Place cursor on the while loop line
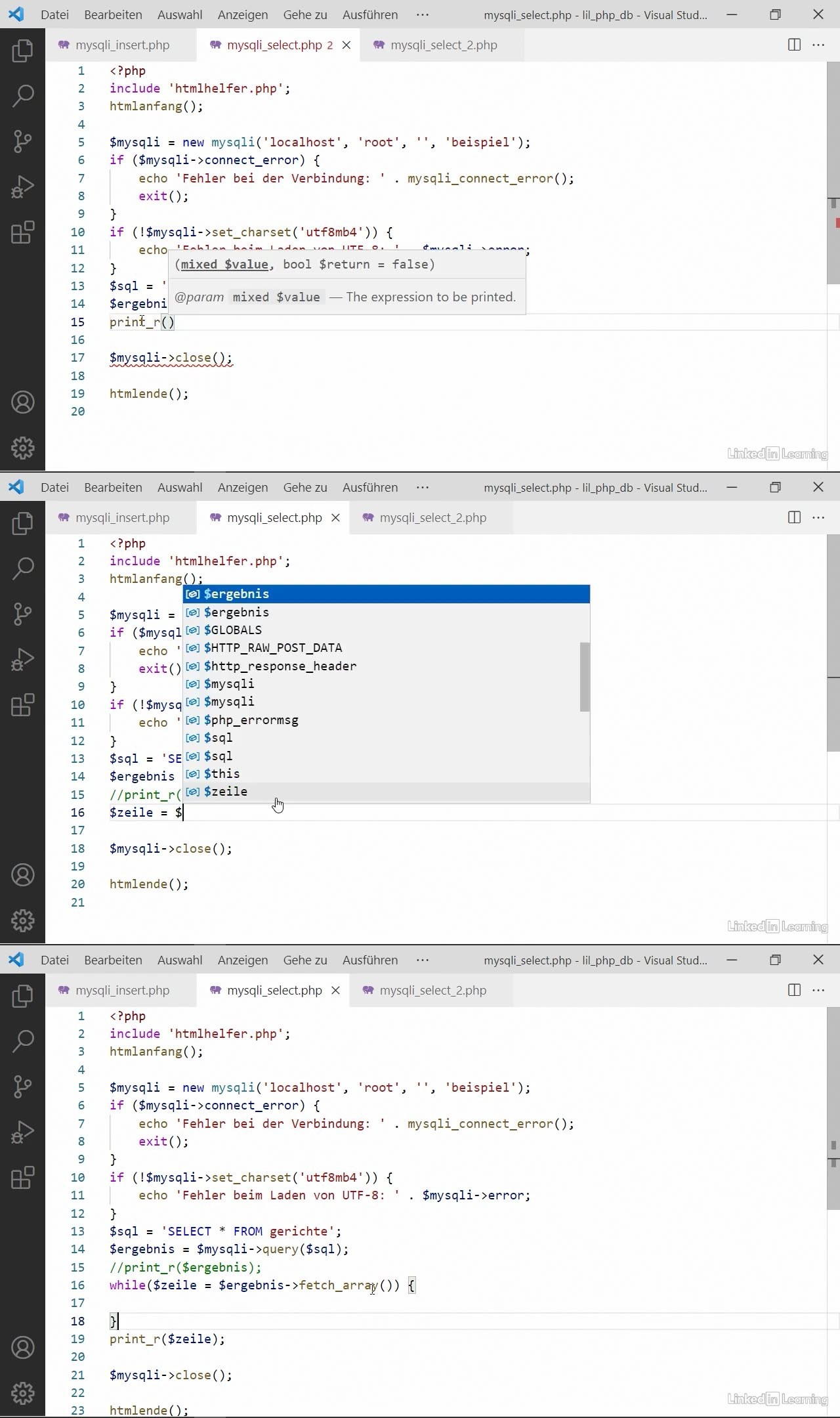The height and width of the screenshot is (1418, 840). tap(262, 1285)
